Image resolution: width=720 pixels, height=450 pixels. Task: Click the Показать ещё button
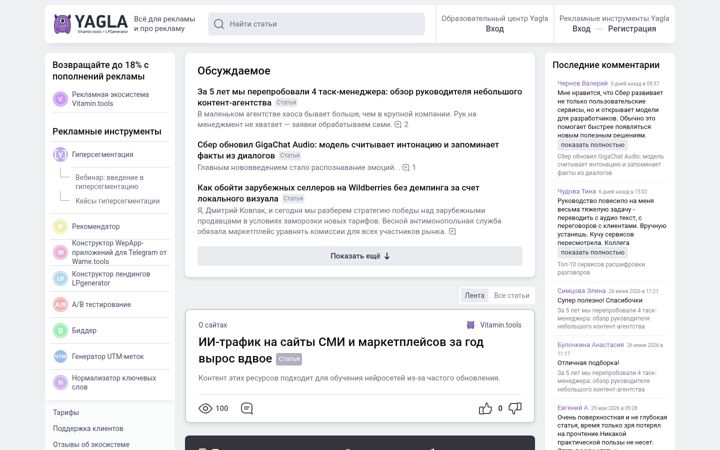tap(360, 256)
